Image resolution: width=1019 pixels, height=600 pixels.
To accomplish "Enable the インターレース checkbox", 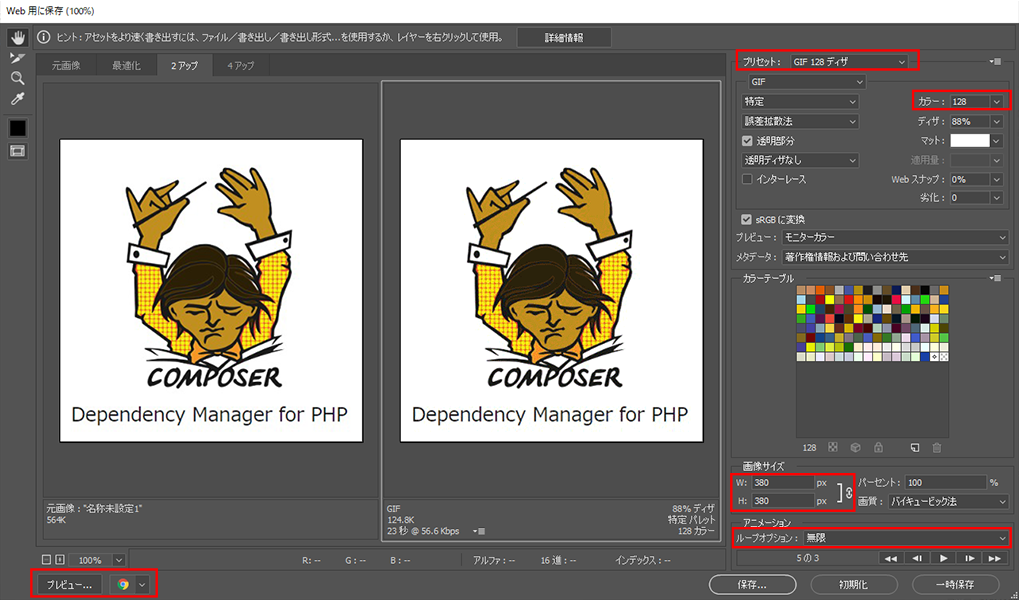I will (x=747, y=179).
